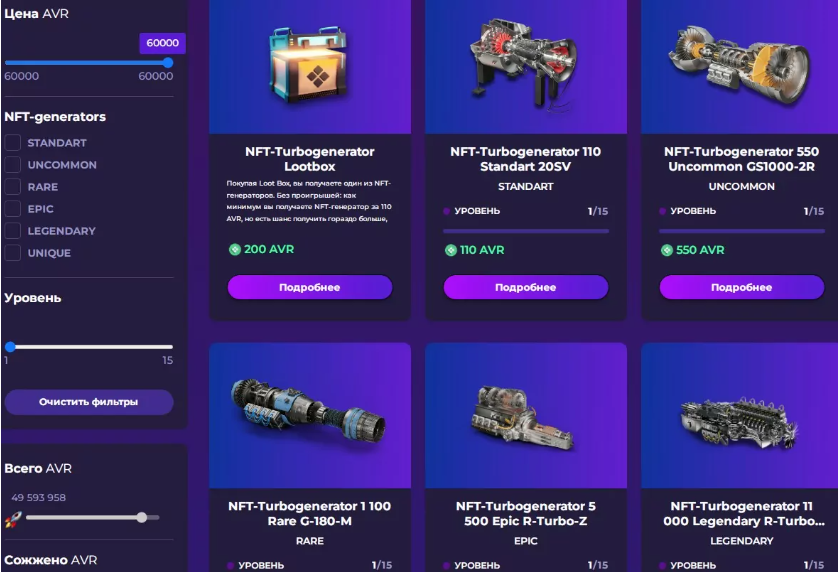838x572 pixels.
Task: Check the UNCOMMON filter checkbox
Action: coord(13,165)
